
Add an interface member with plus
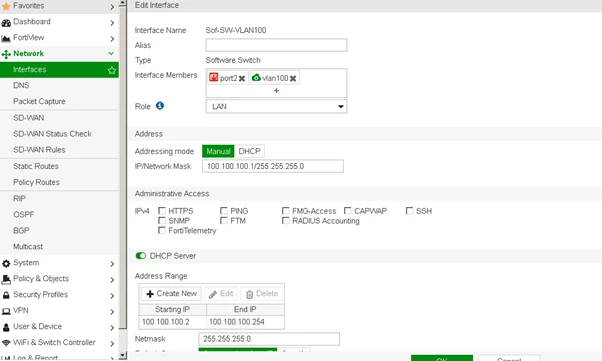click(x=276, y=91)
